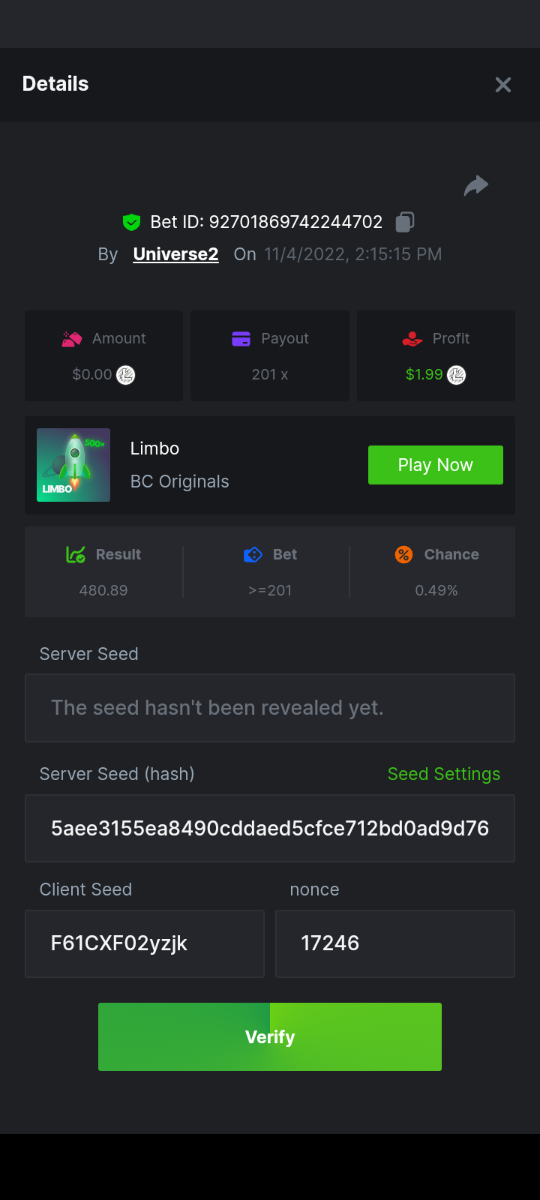540x1200 pixels.
Task: Open the Limbo game thumbnail
Action: tap(73, 465)
